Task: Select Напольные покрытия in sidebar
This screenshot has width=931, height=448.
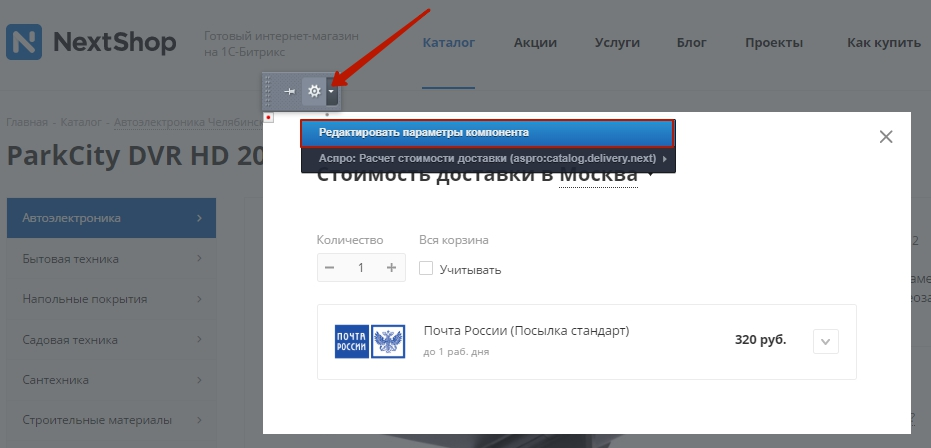Action: [x=111, y=299]
